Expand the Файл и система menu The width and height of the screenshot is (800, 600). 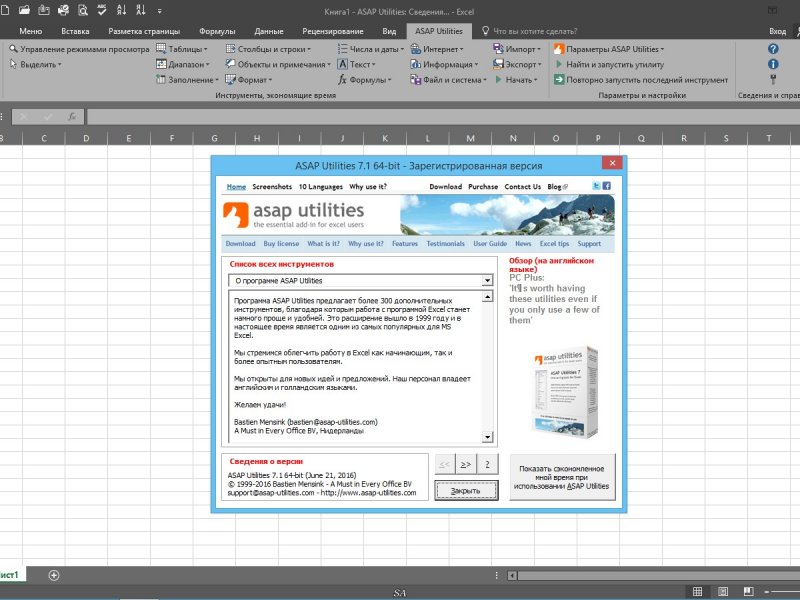pos(448,80)
